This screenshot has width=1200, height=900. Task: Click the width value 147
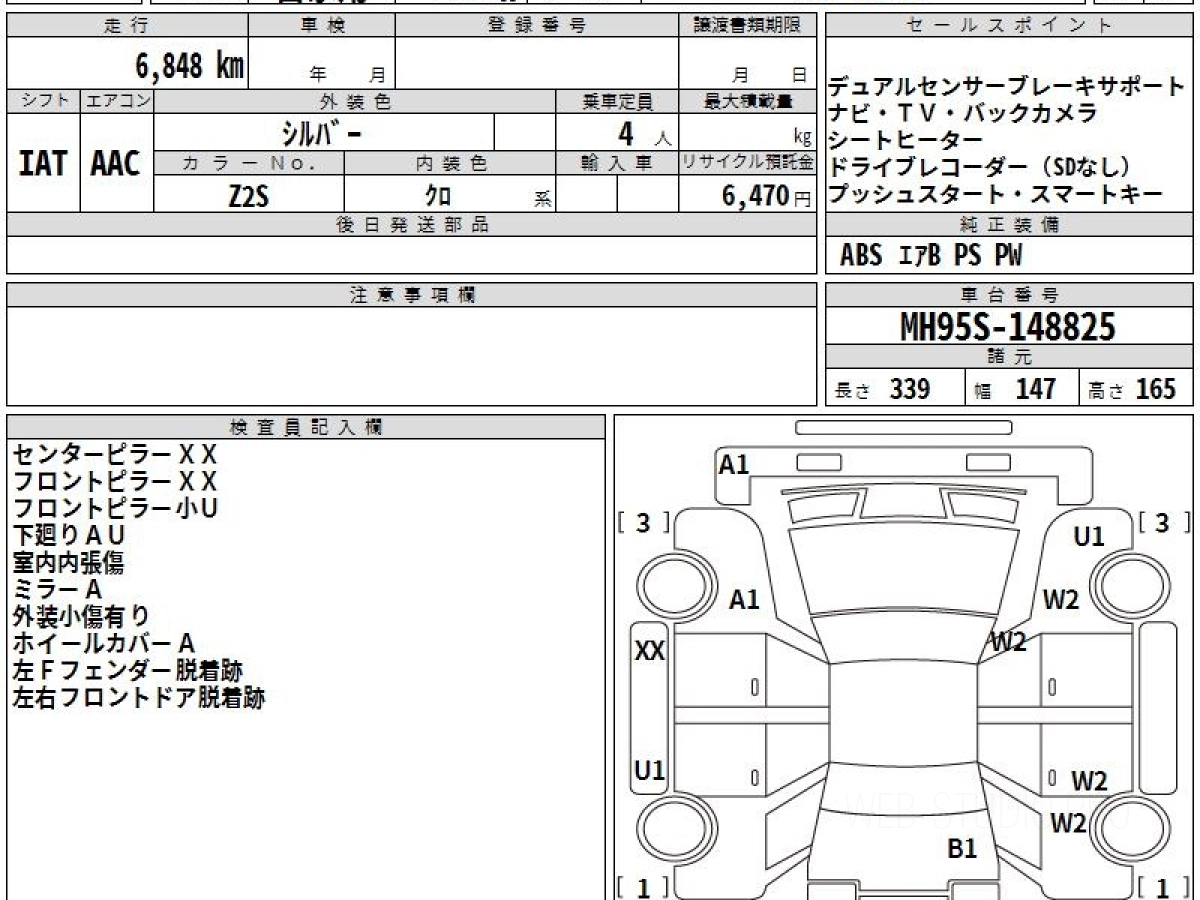[x=1034, y=389]
